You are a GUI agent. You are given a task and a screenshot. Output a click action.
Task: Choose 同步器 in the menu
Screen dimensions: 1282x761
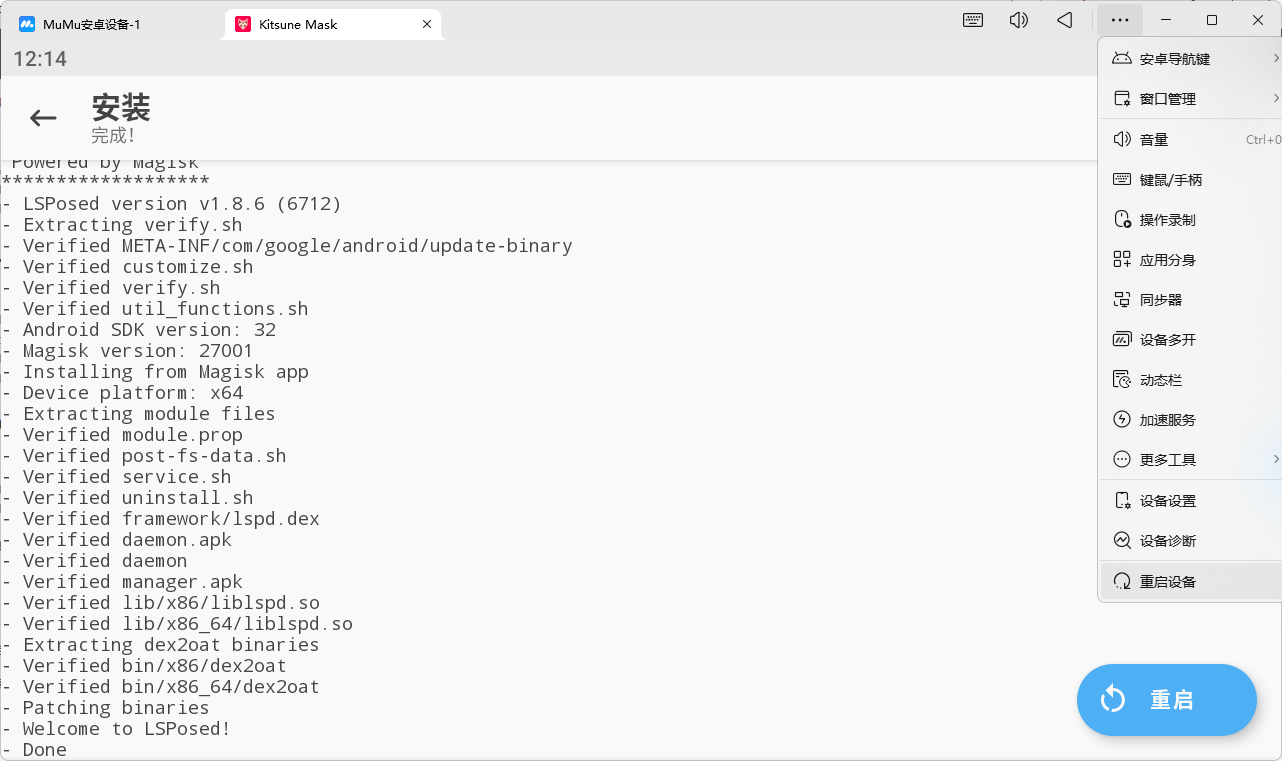point(1160,300)
